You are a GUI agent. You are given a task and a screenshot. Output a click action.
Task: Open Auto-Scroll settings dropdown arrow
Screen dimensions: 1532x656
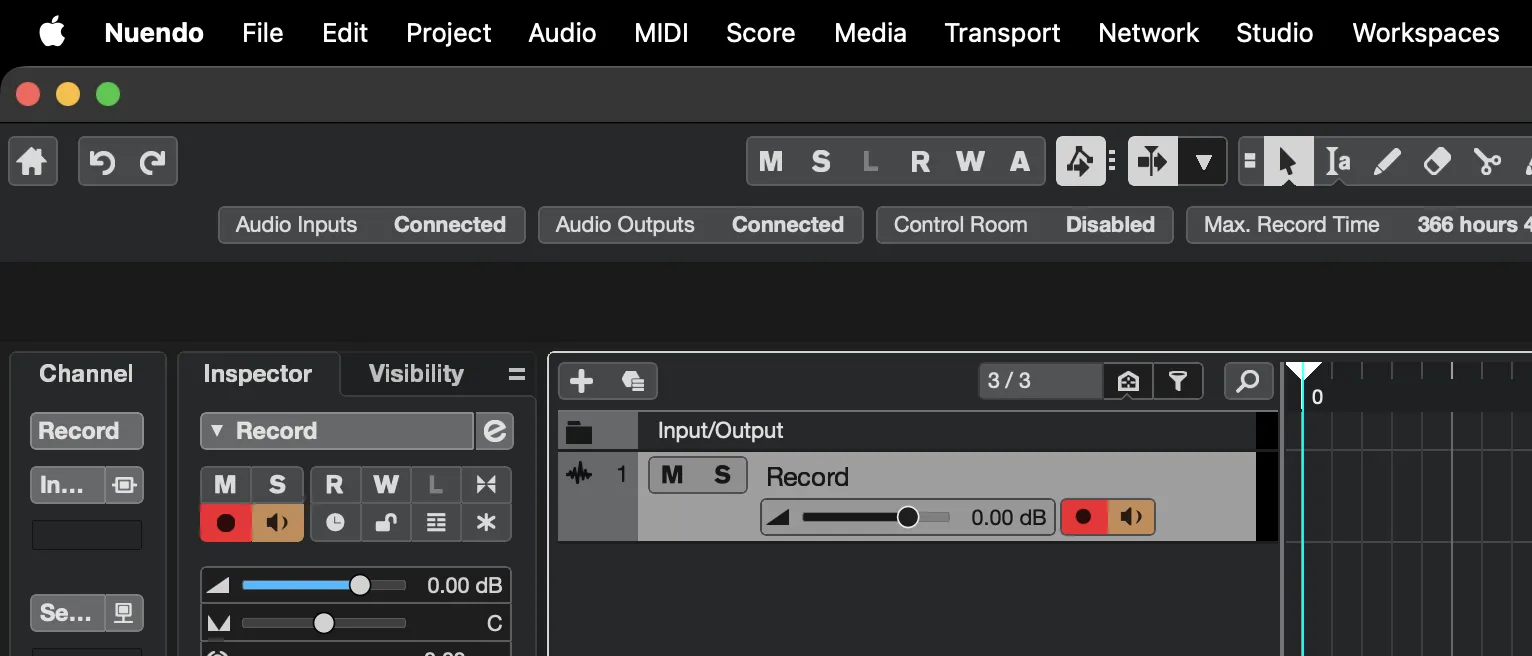1203,161
